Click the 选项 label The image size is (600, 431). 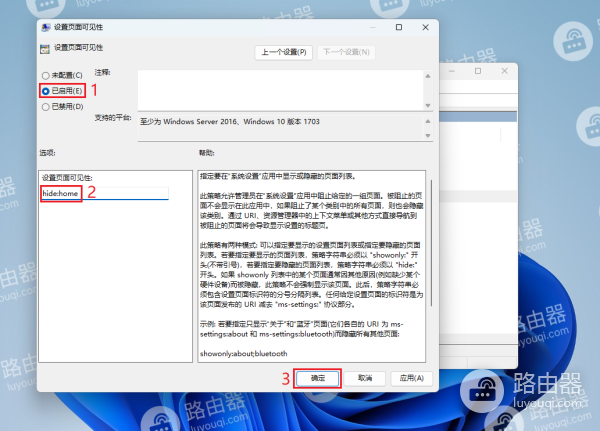tap(47, 153)
